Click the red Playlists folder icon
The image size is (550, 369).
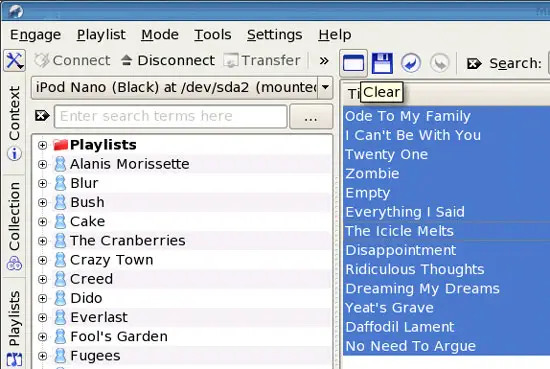tap(60, 145)
